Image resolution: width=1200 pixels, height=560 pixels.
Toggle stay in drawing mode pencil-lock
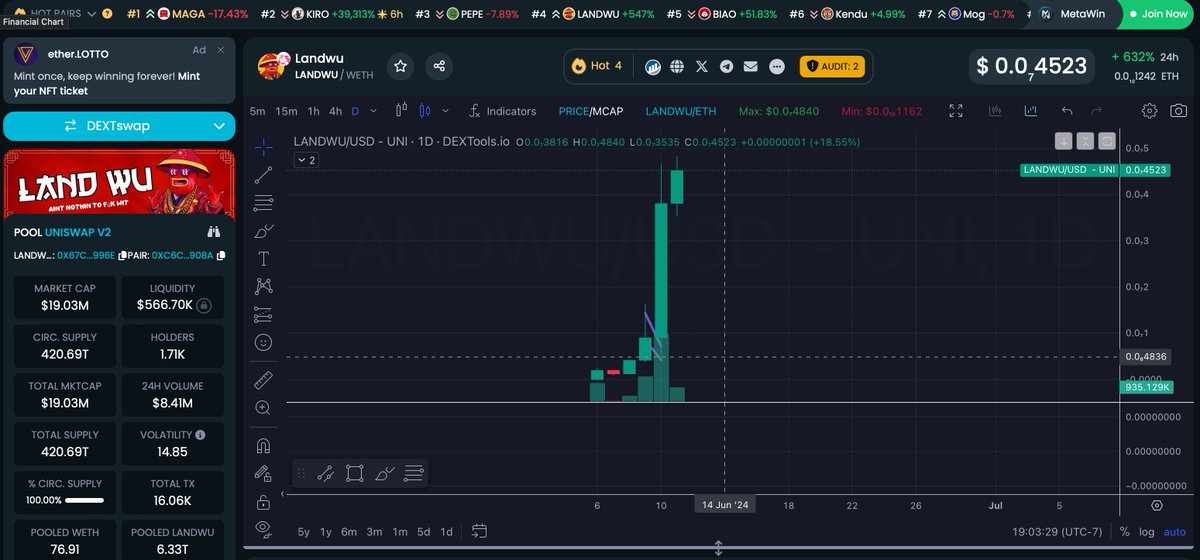click(264, 474)
